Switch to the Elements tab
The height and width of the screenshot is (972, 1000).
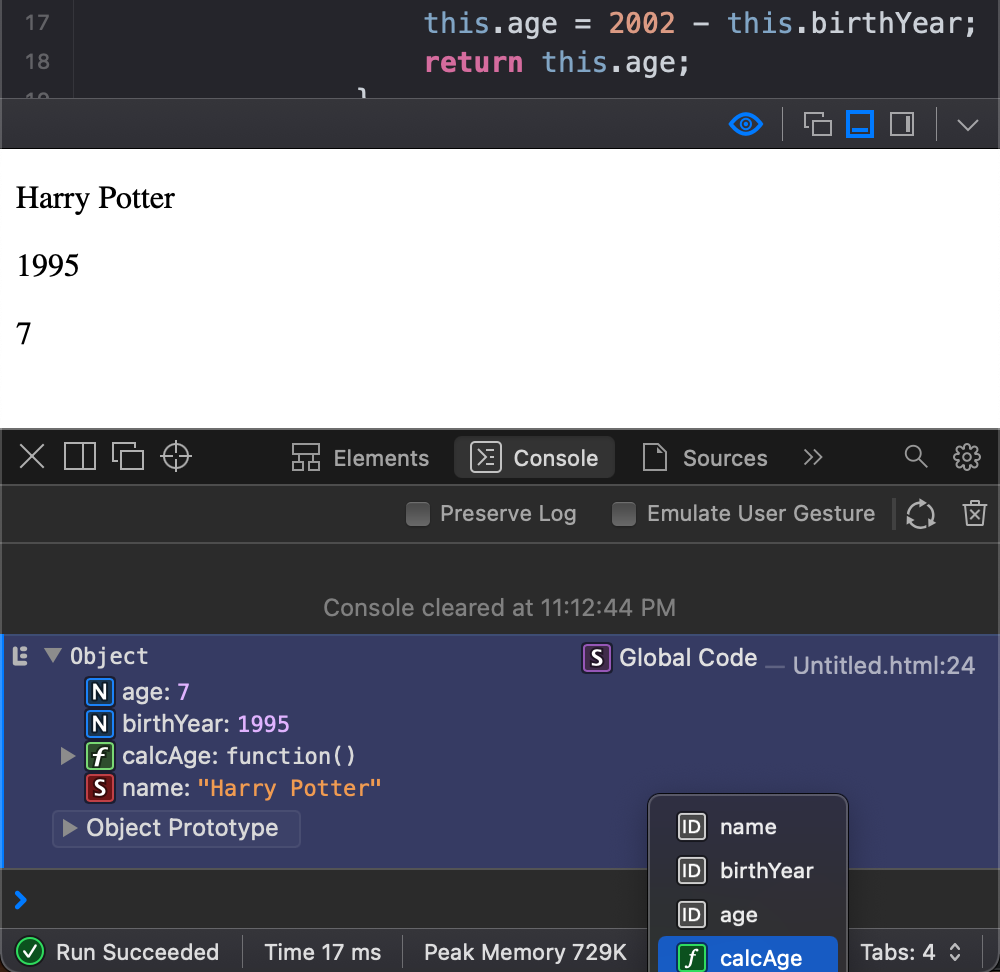point(360,457)
